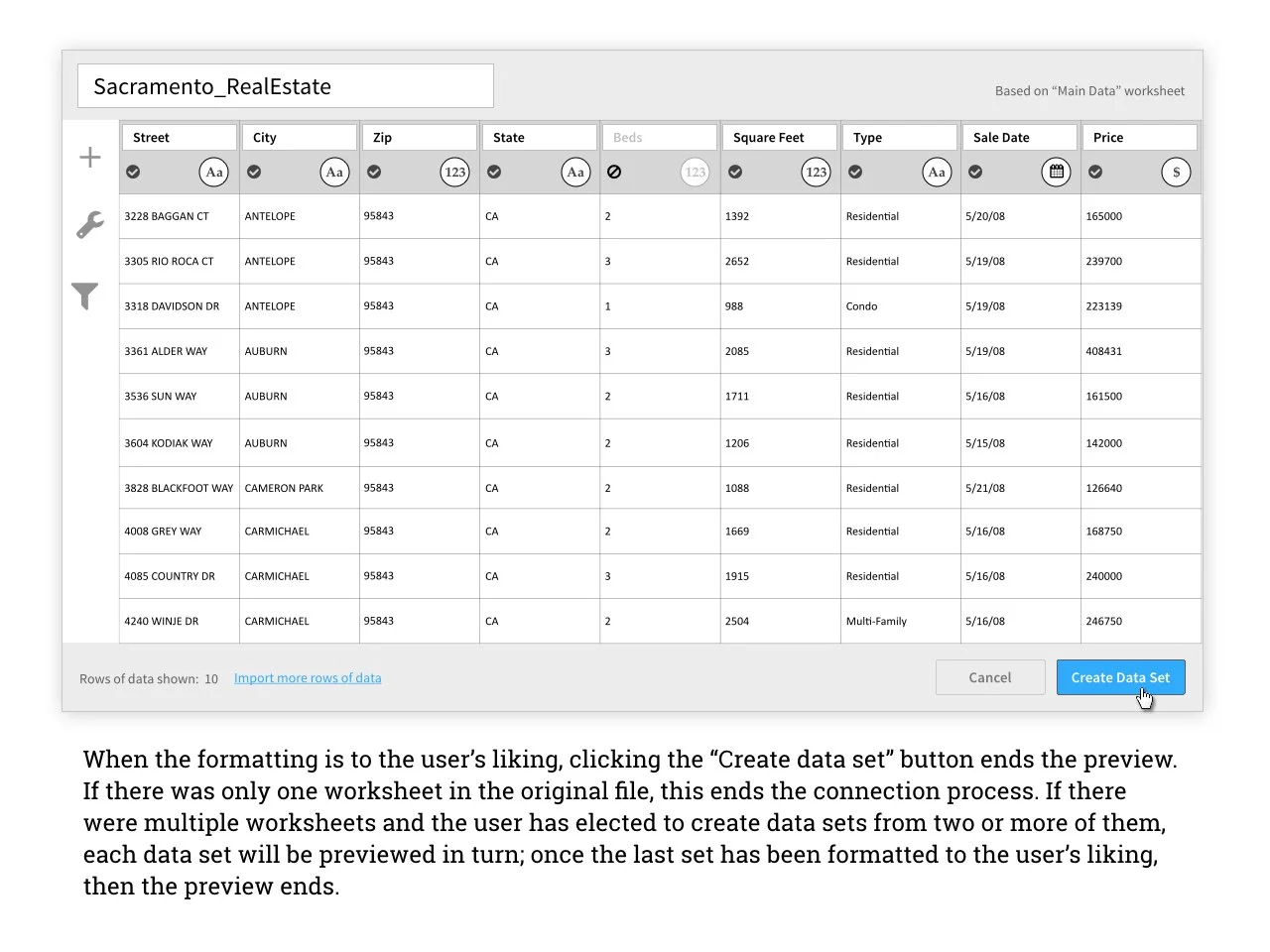Re-enable the excluded Beds column
Image resolution: width=1270 pixels, height=952 pixels.
pyautogui.click(x=614, y=173)
